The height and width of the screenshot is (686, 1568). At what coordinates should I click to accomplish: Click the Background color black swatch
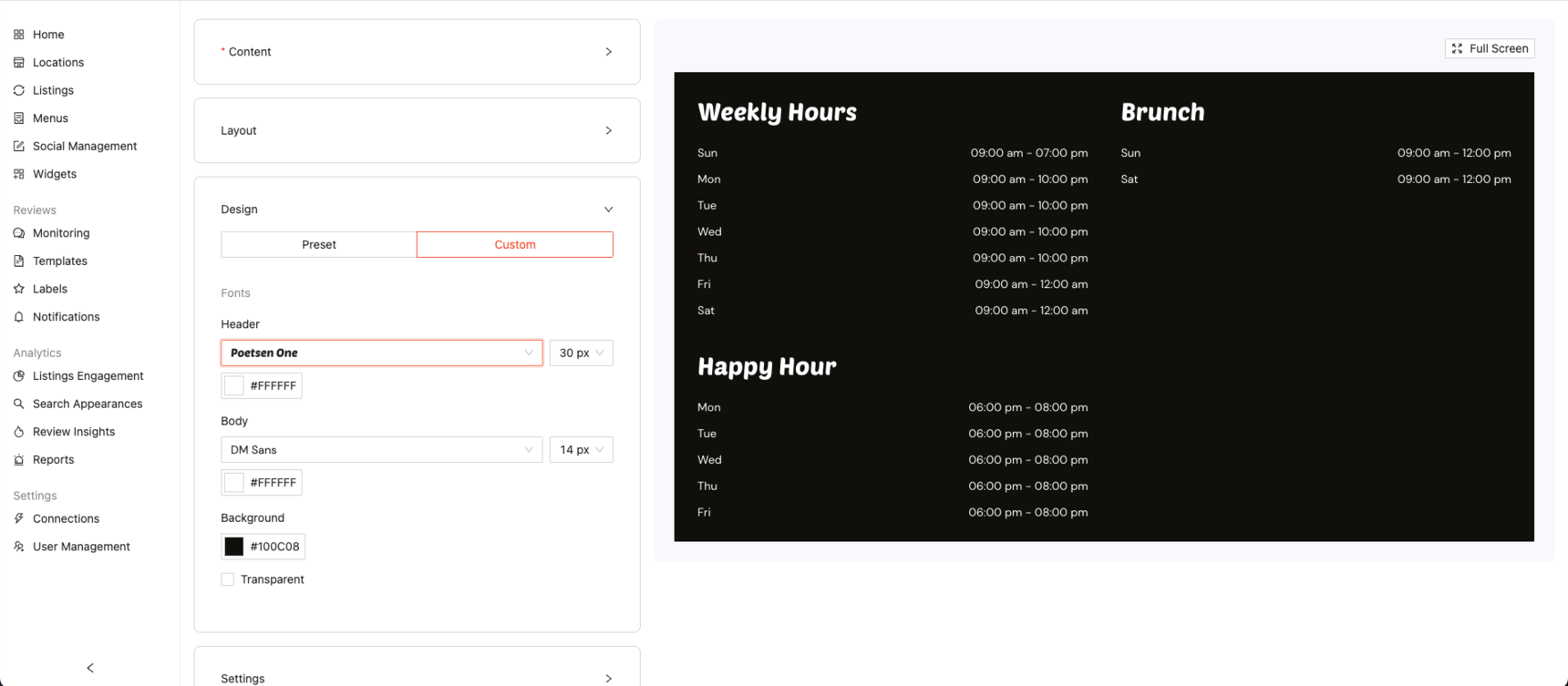tap(234, 547)
